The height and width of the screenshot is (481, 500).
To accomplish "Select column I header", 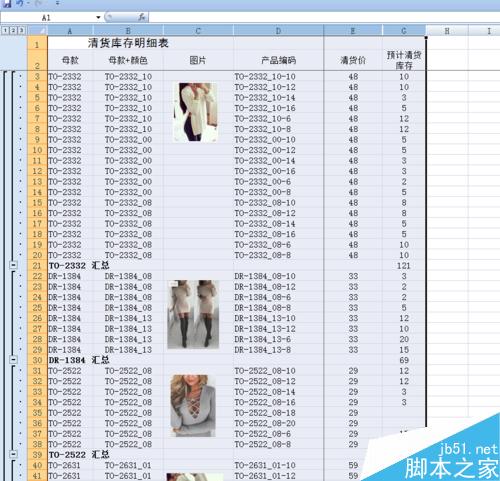I will coord(489,31).
